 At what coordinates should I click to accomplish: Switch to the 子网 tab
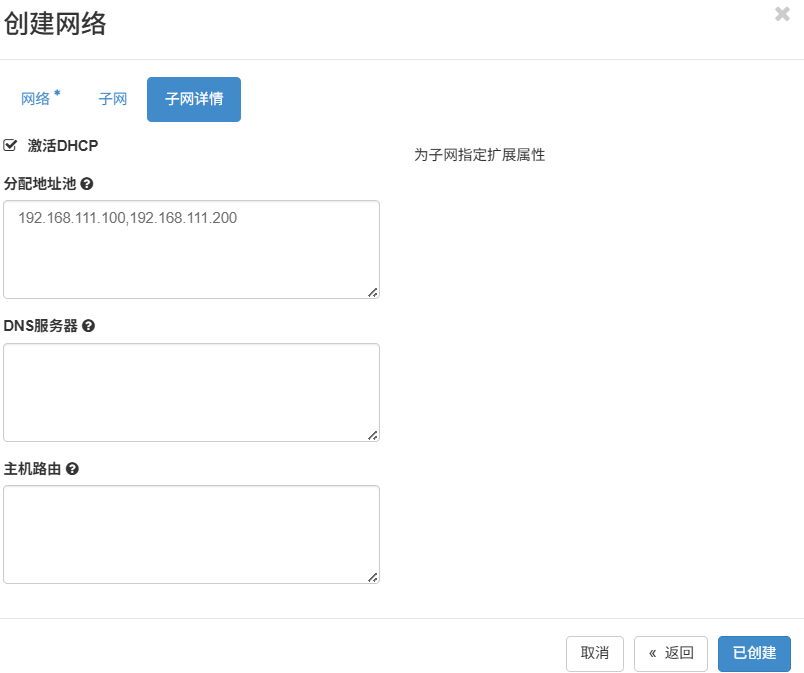(x=112, y=99)
